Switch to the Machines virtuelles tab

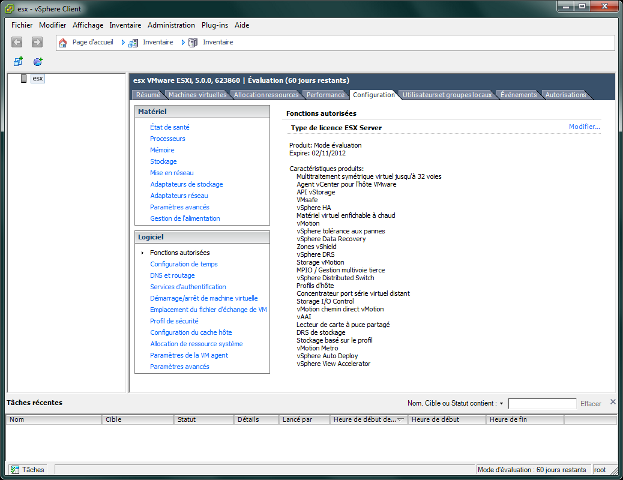coord(197,95)
